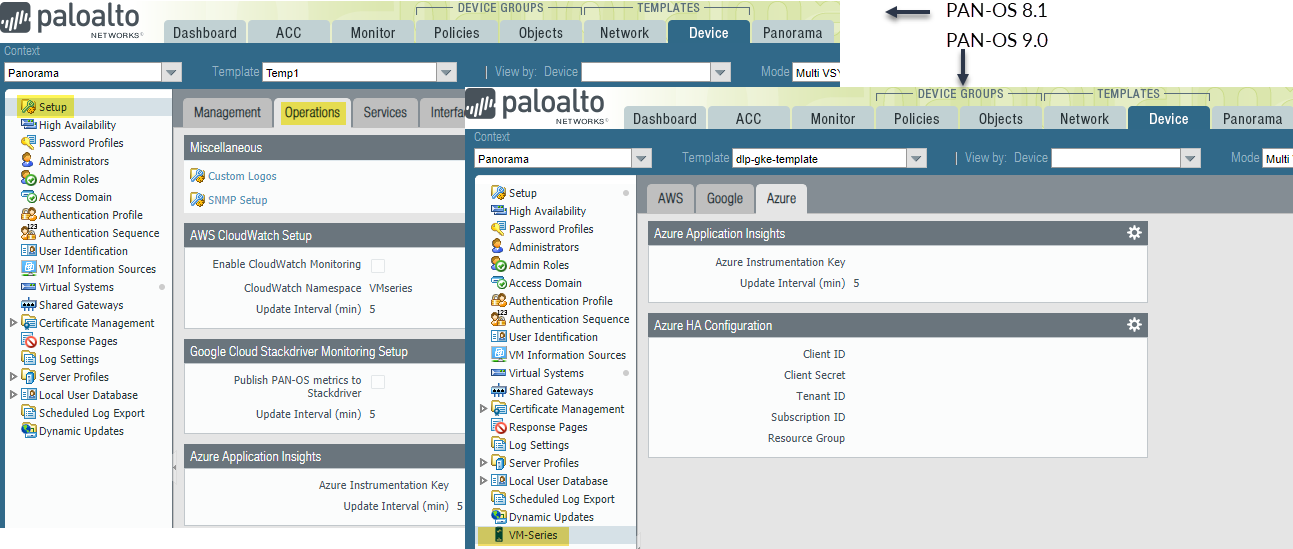Enable Publish PAN-OS metrics to Stackdriver checkbox
Screen dimensions: 1293x549
(378, 381)
